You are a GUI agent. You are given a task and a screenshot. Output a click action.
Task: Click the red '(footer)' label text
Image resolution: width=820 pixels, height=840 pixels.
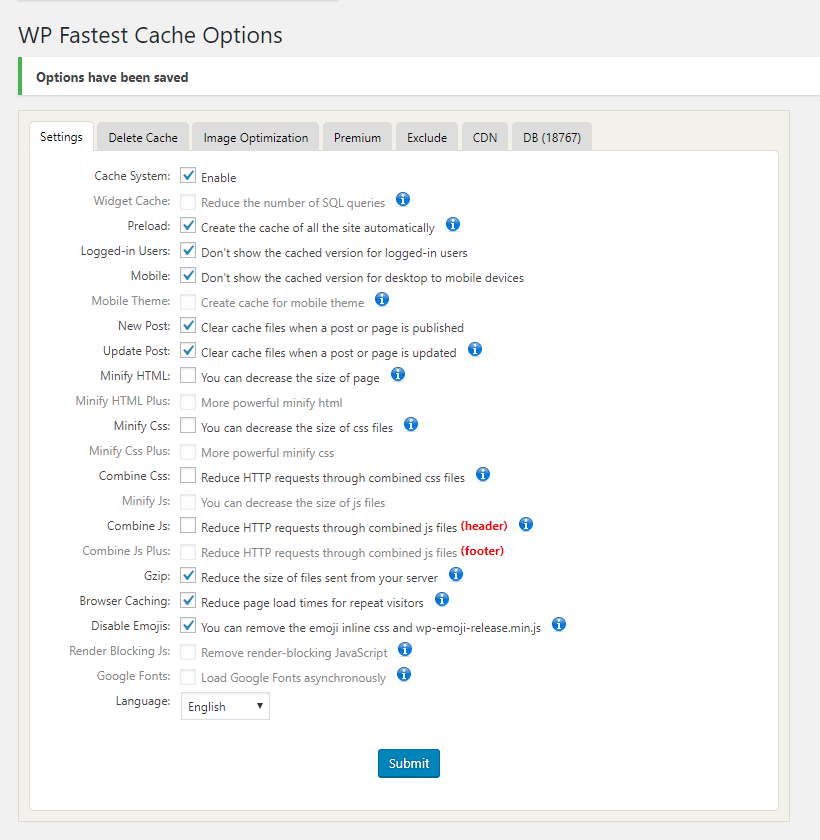(x=483, y=551)
